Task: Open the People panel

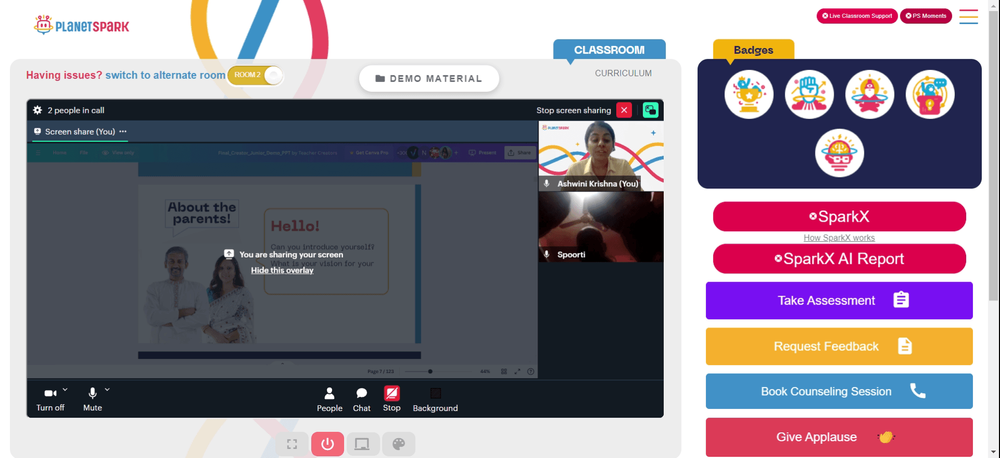Action: click(x=330, y=400)
